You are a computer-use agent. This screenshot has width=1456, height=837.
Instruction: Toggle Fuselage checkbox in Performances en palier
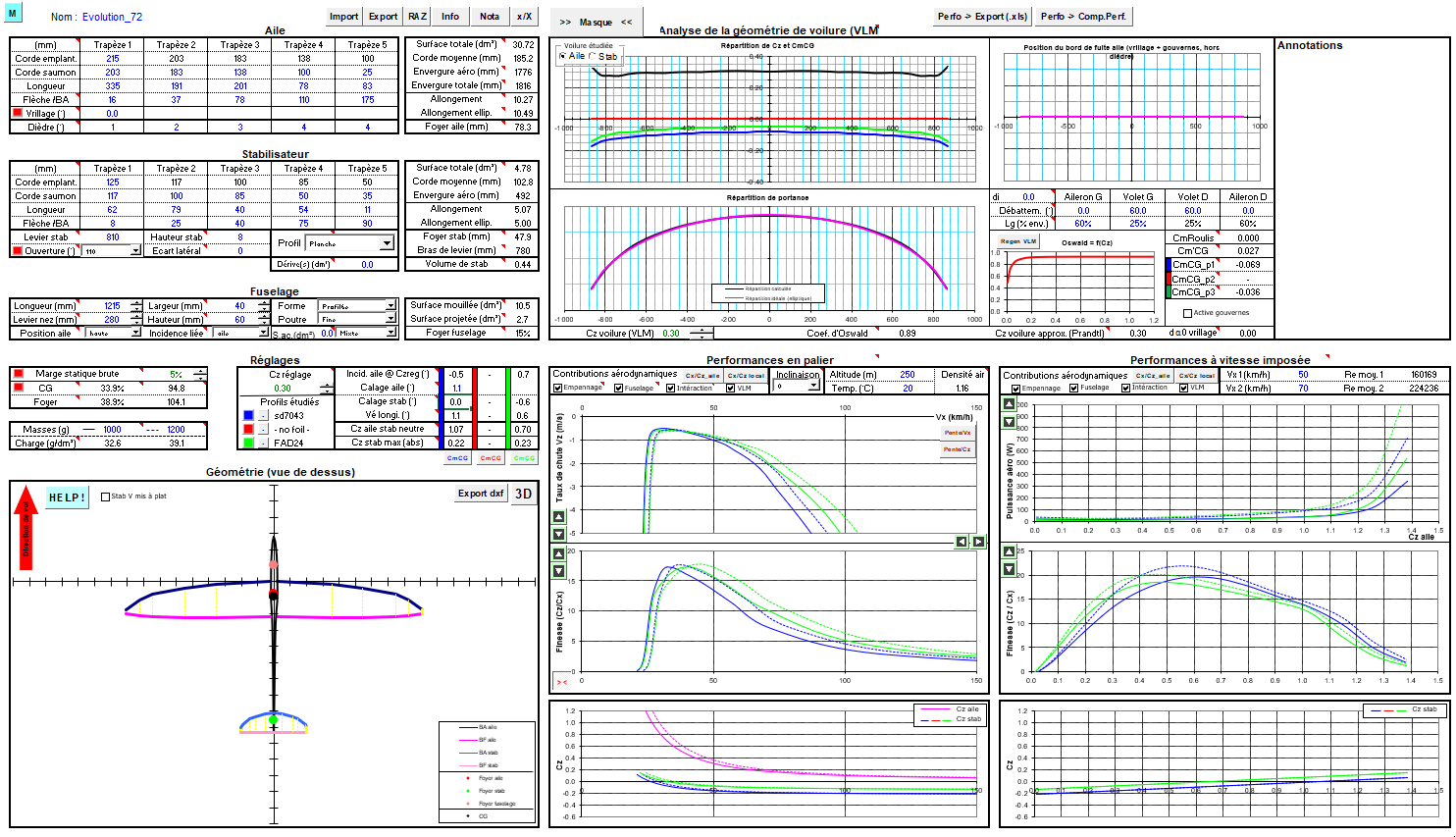click(x=618, y=388)
